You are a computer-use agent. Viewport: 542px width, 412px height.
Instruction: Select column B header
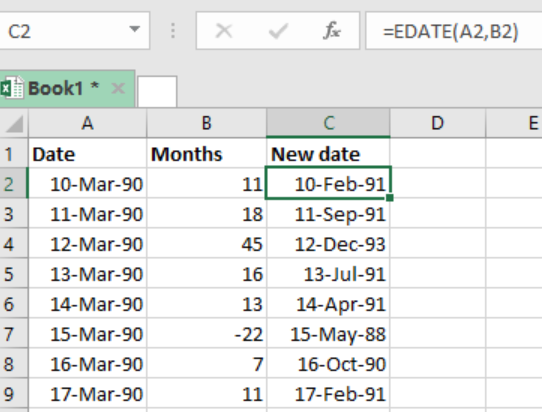(206, 123)
